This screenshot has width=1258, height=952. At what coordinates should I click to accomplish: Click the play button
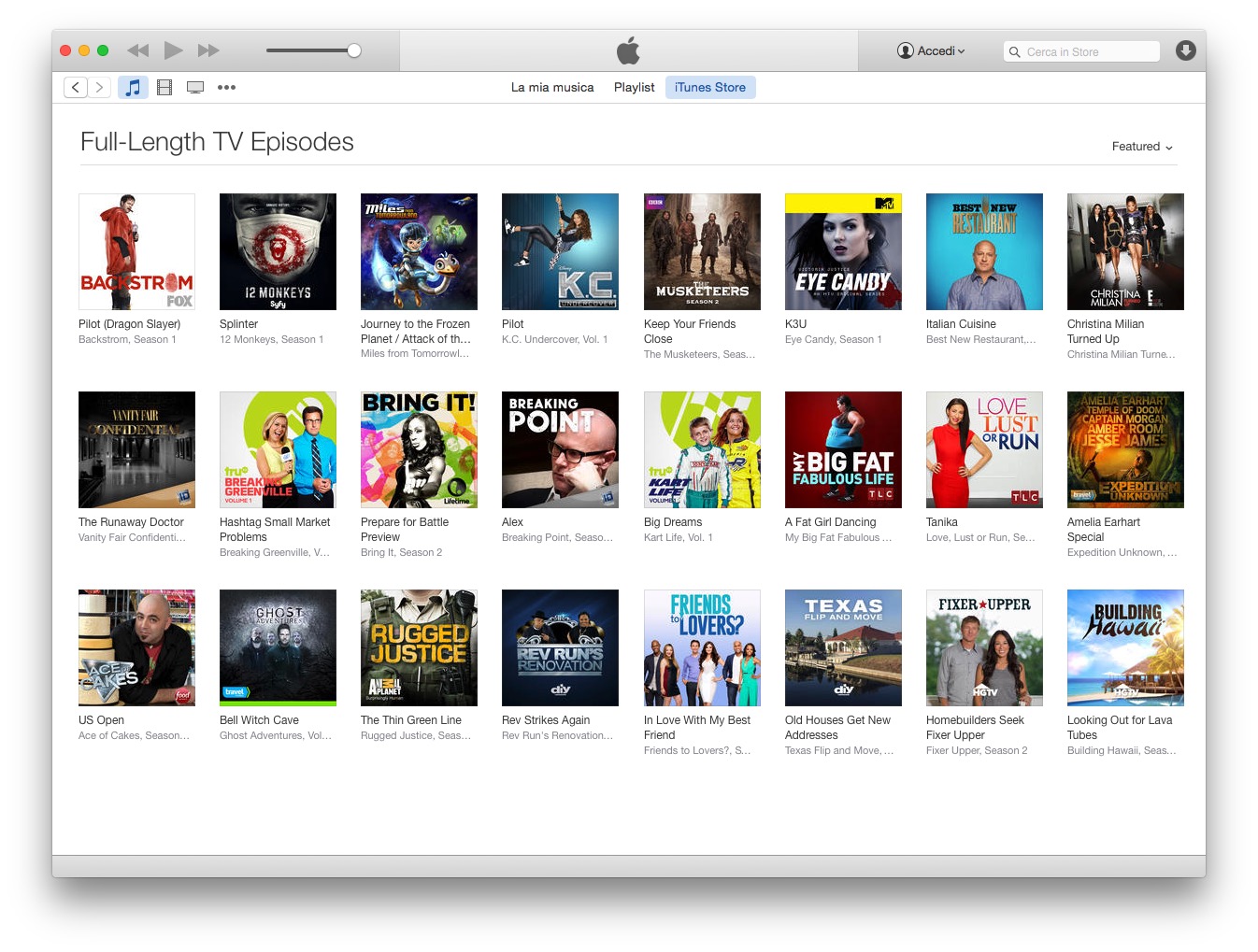(174, 50)
